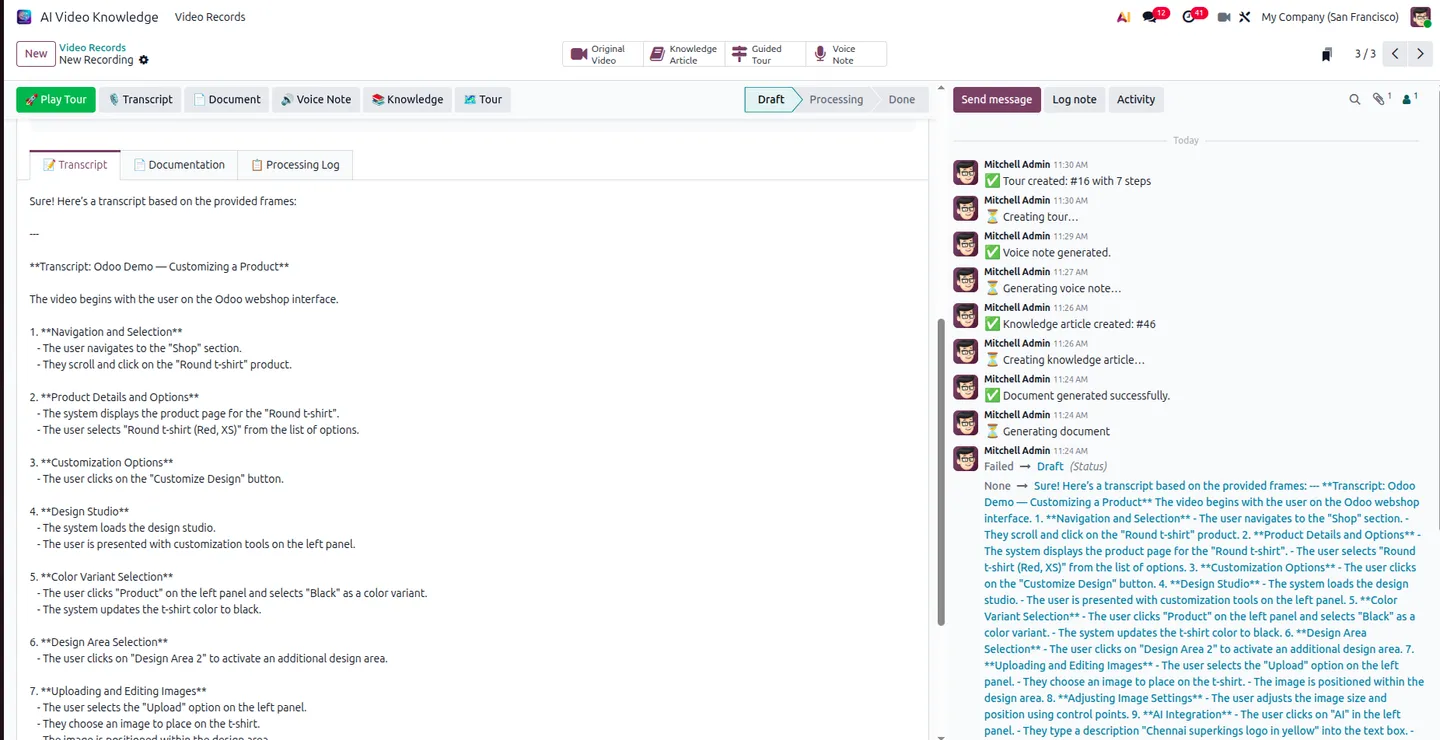Click the bookmark icon beside the record pager

tap(1327, 54)
